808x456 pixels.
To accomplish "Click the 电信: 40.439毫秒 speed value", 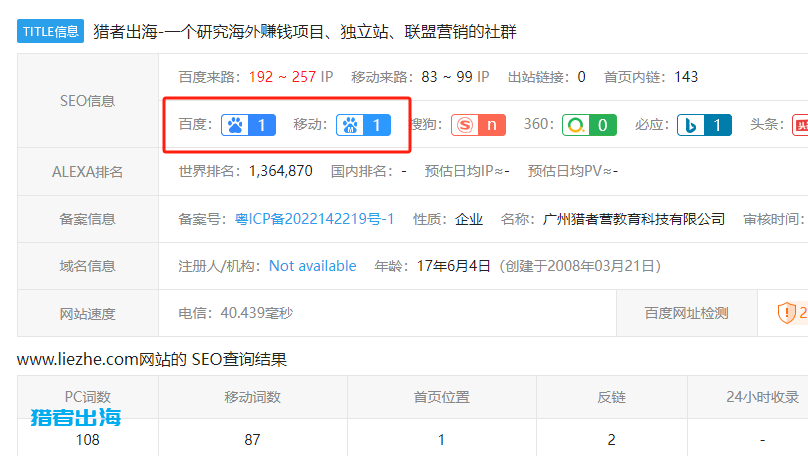I will click(x=235, y=313).
